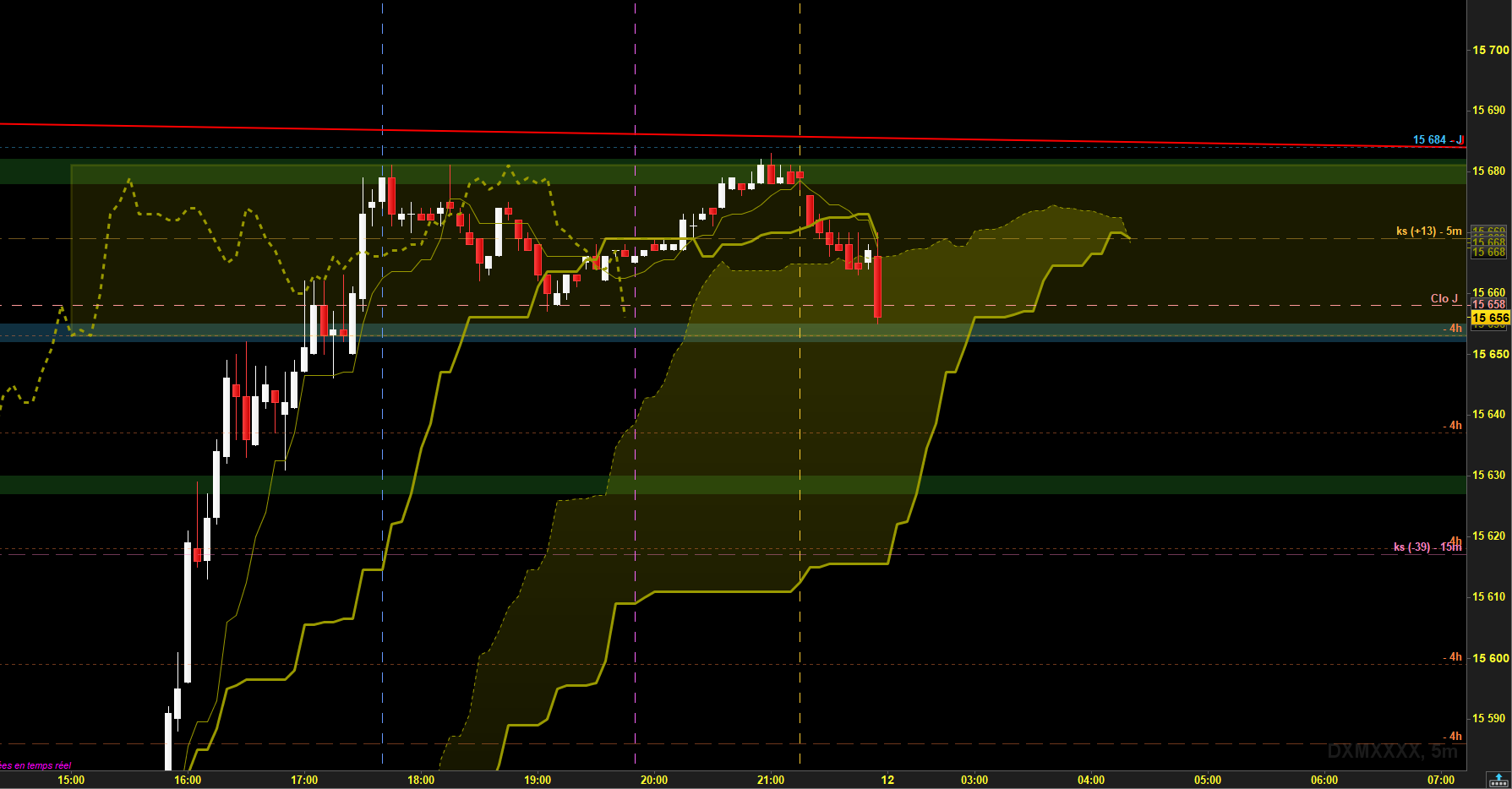Click the 03:00 time axis label
This screenshot has height=789, width=1512.
click(974, 780)
